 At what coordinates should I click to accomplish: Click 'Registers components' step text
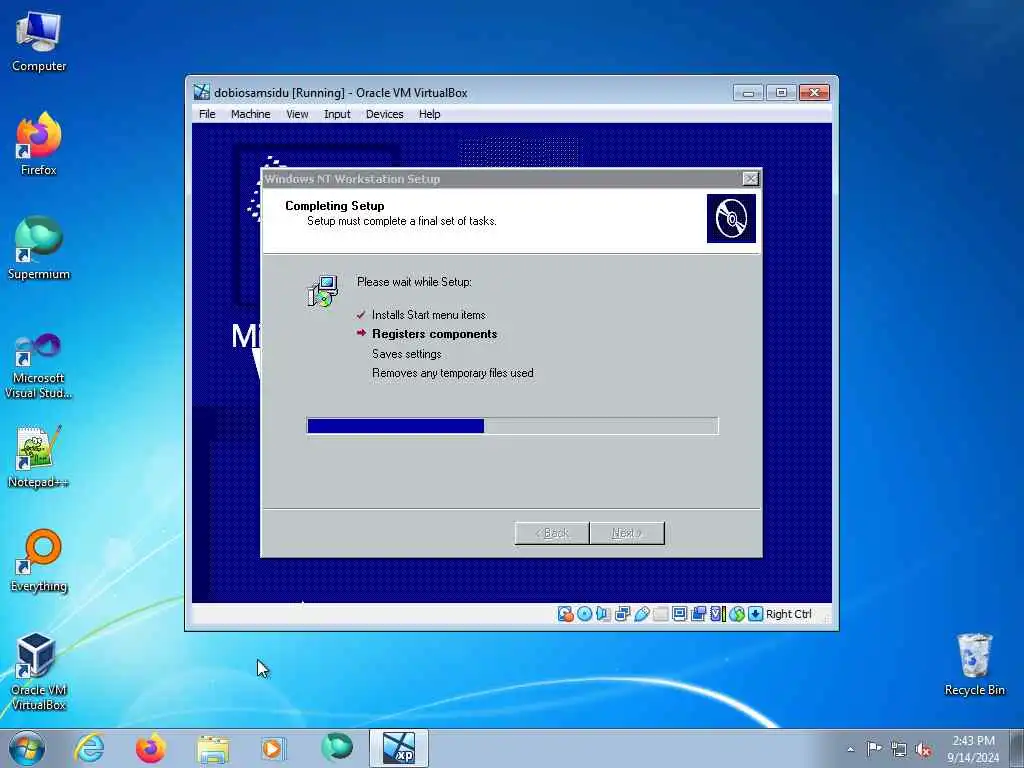434,334
